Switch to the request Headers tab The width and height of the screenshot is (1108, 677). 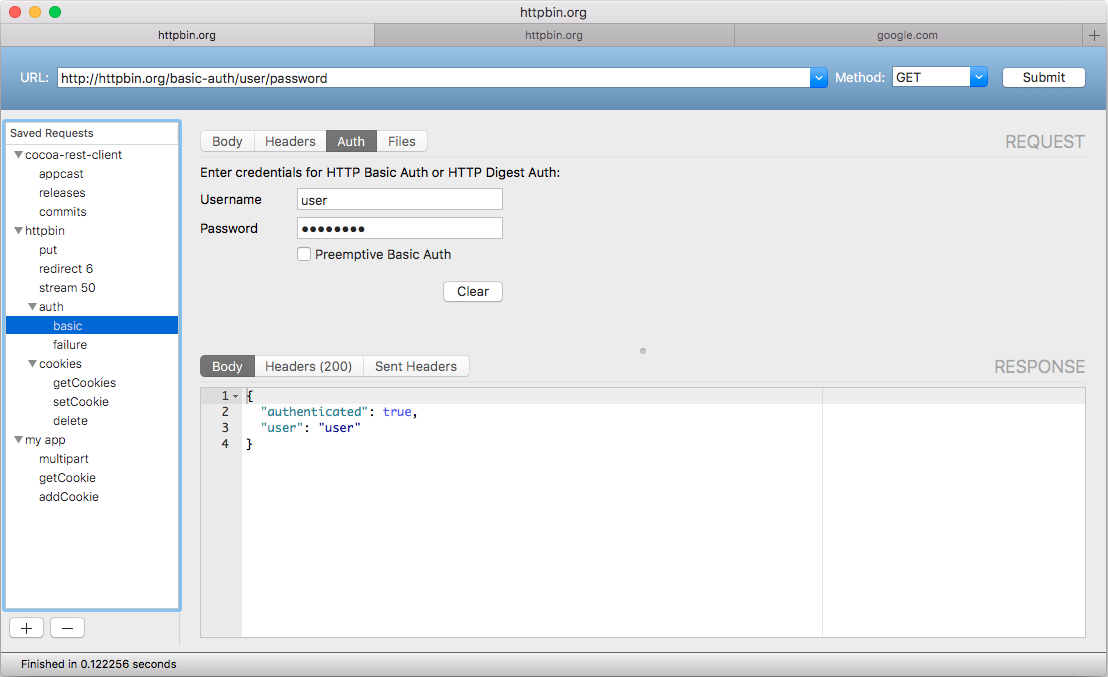pos(290,141)
